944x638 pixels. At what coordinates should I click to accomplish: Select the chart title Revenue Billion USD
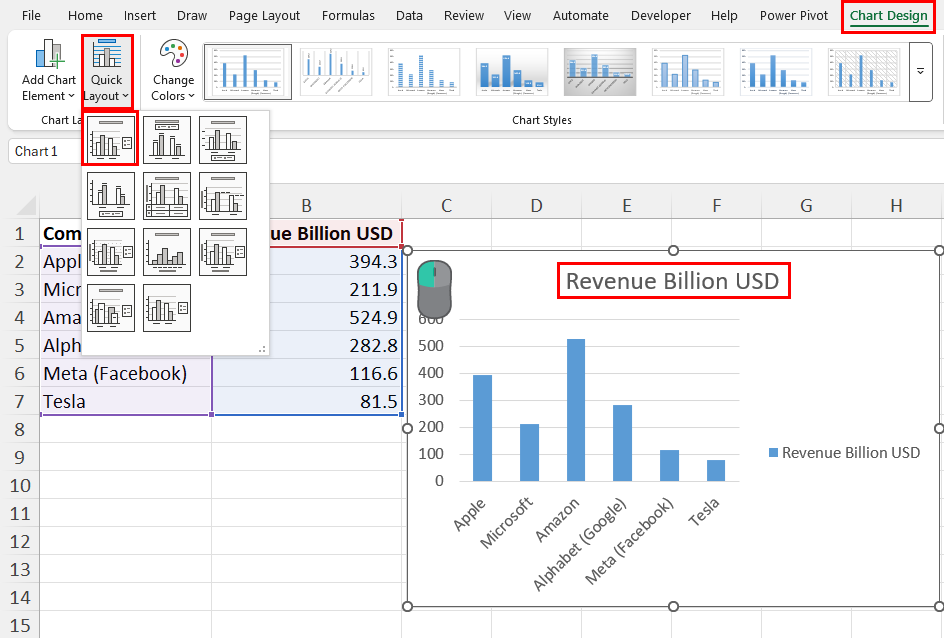pos(672,280)
